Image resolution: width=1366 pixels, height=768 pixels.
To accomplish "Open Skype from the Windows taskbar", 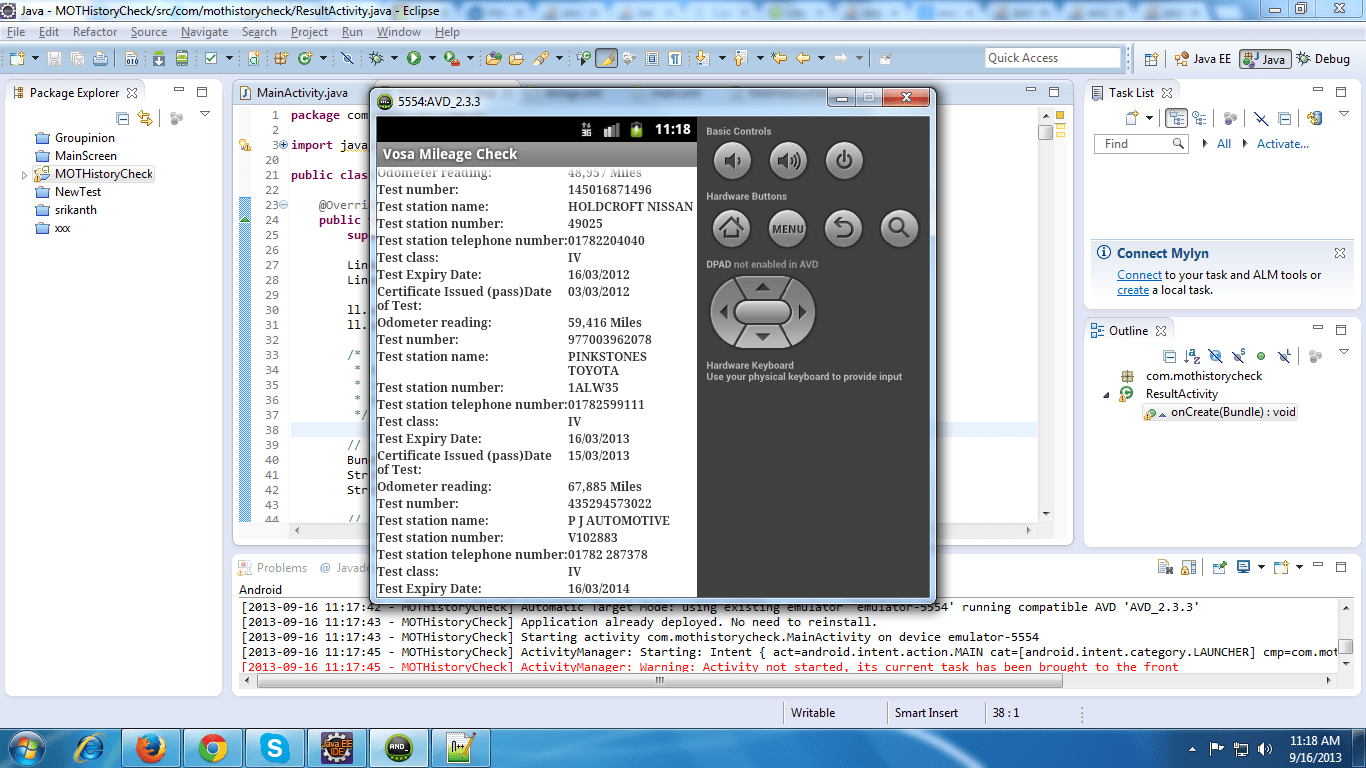I will 273,746.
